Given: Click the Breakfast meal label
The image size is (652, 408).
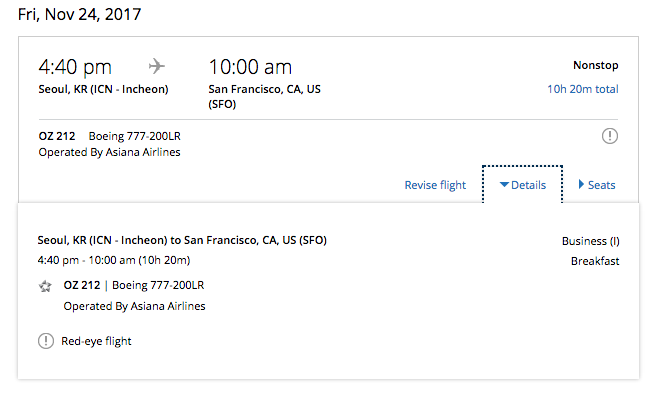Looking at the screenshot, I should click(595, 261).
